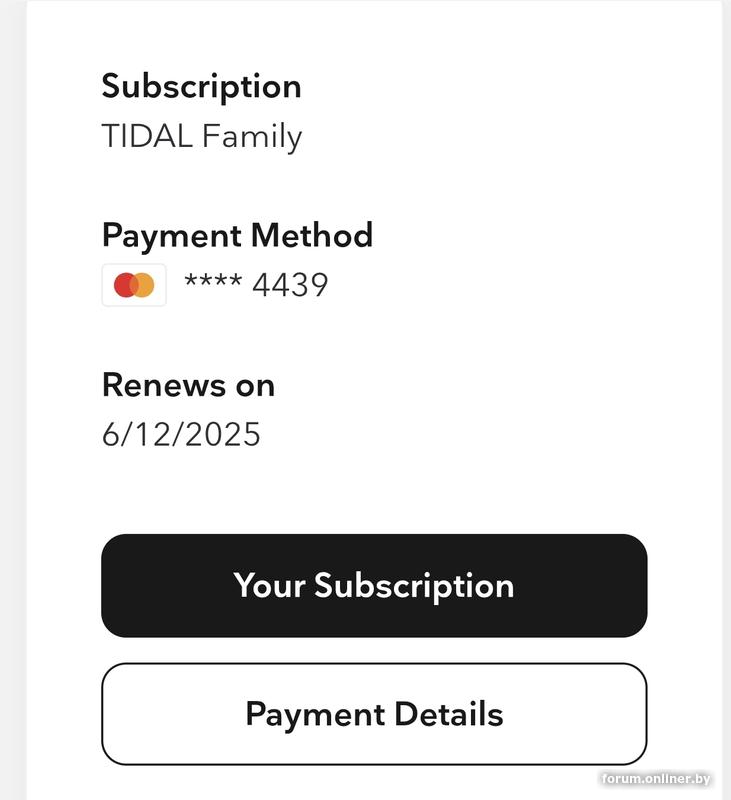Click the orange circle of the Mastercard logo
The width and height of the screenshot is (731, 800).
click(143, 285)
